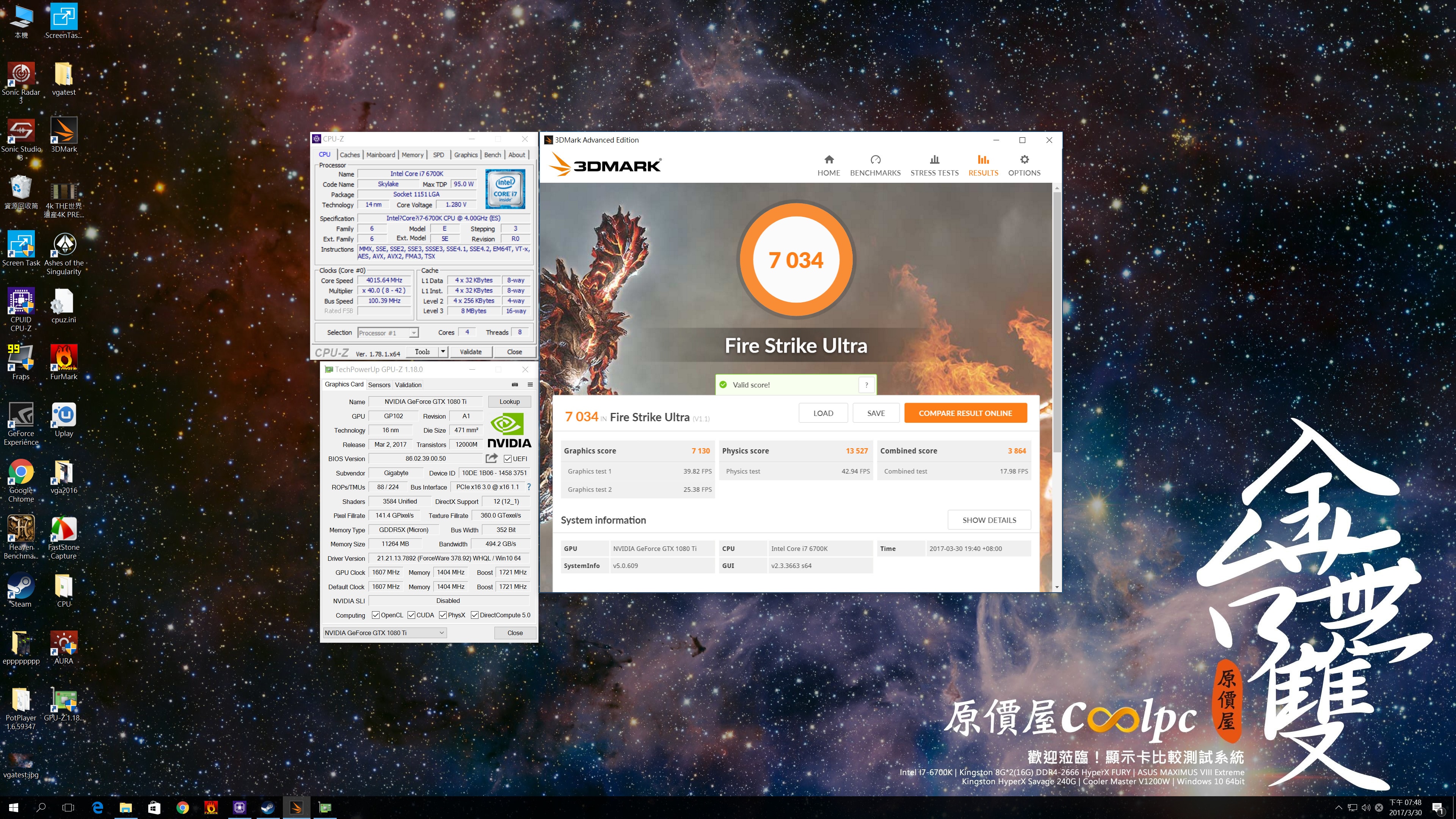Click 3DMark results vertical scrollbar
The width and height of the screenshot is (1456, 819).
(1056, 322)
